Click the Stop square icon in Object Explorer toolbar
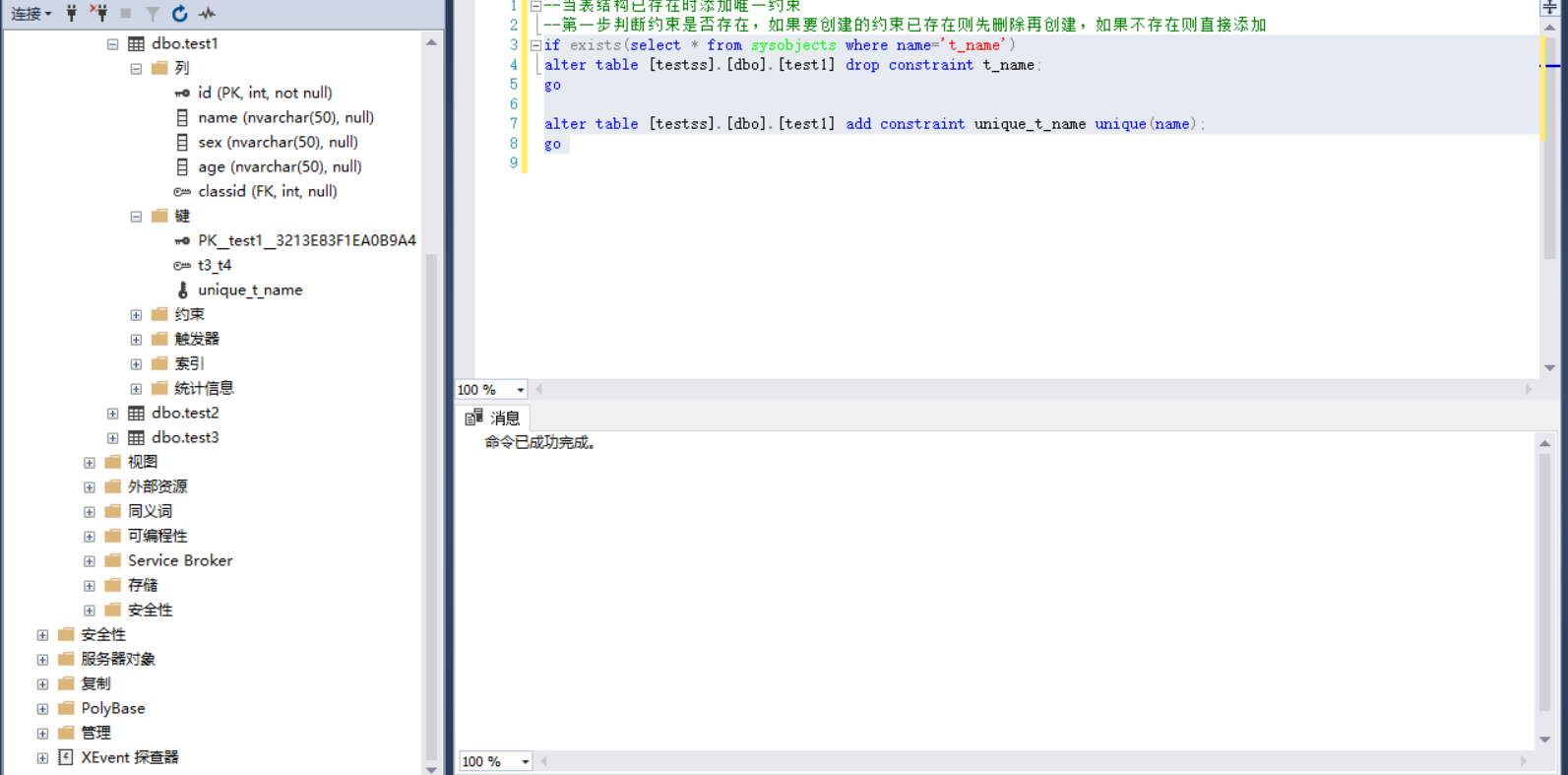This screenshot has width=1568, height=775. tap(125, 13)
